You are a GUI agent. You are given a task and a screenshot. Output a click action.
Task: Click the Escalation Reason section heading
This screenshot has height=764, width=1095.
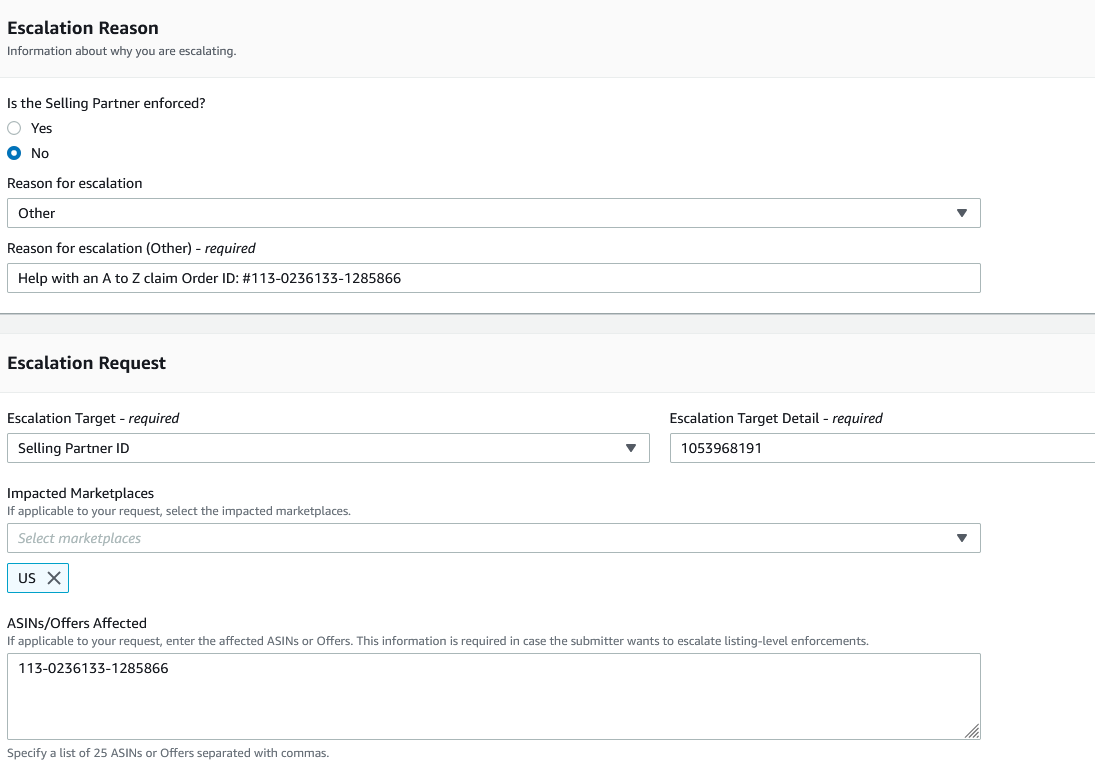click(x=83, y=28)
